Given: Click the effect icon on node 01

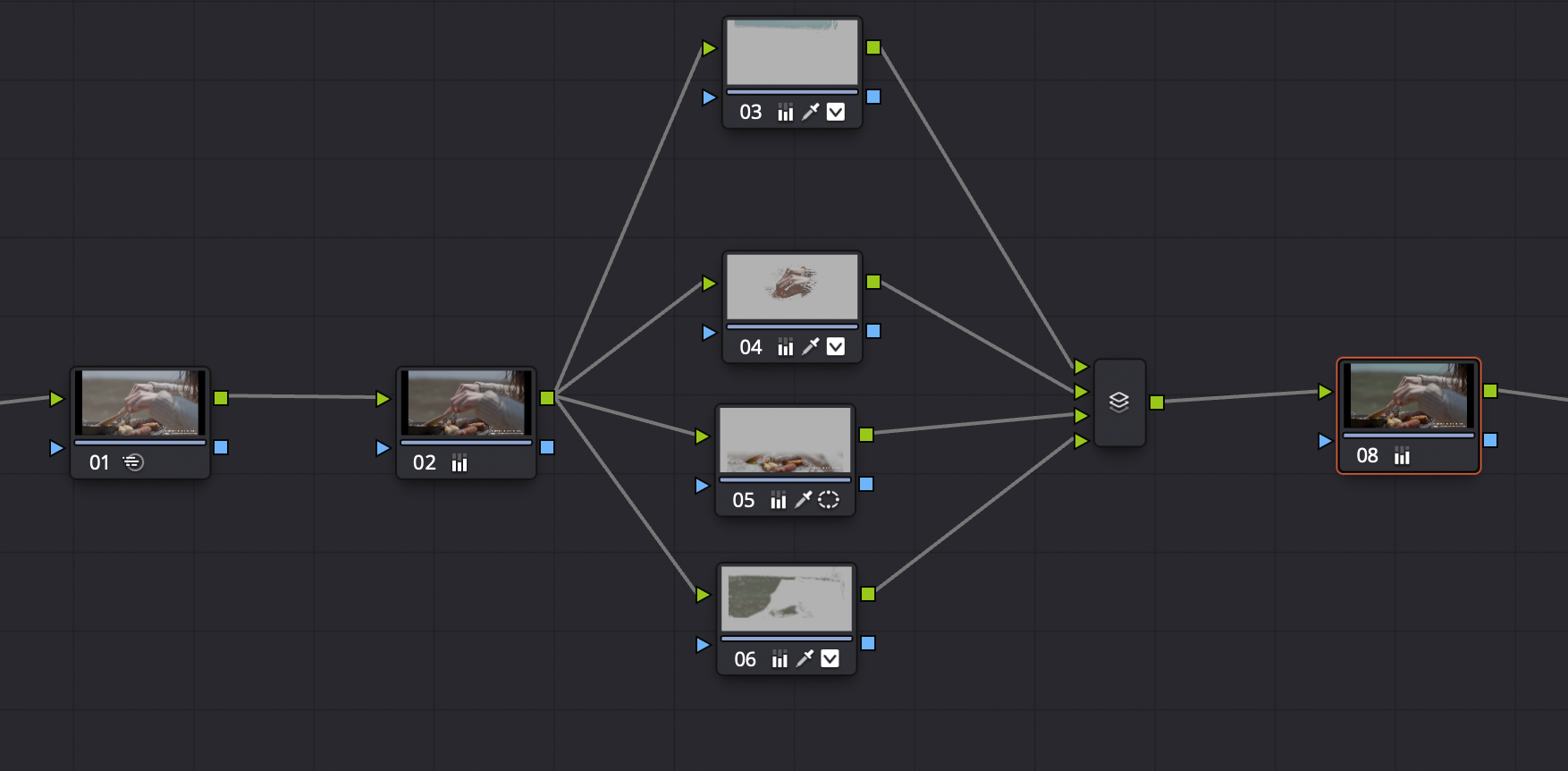Looking at the screenshot, I should click(133, 462).
